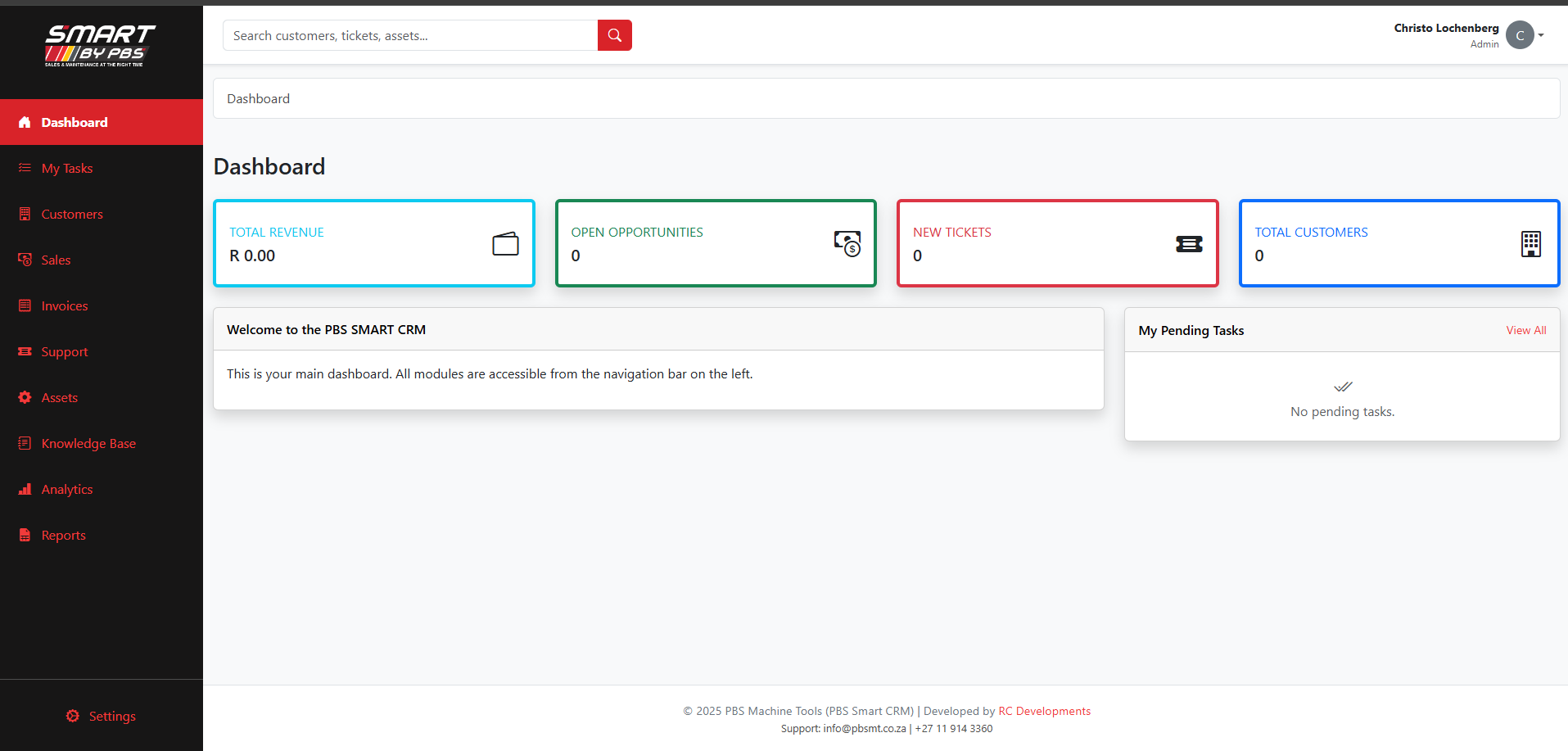The height and width of the screenshot is (751, 1568).
Task: Open the Support section
Action: coord(102,351)
